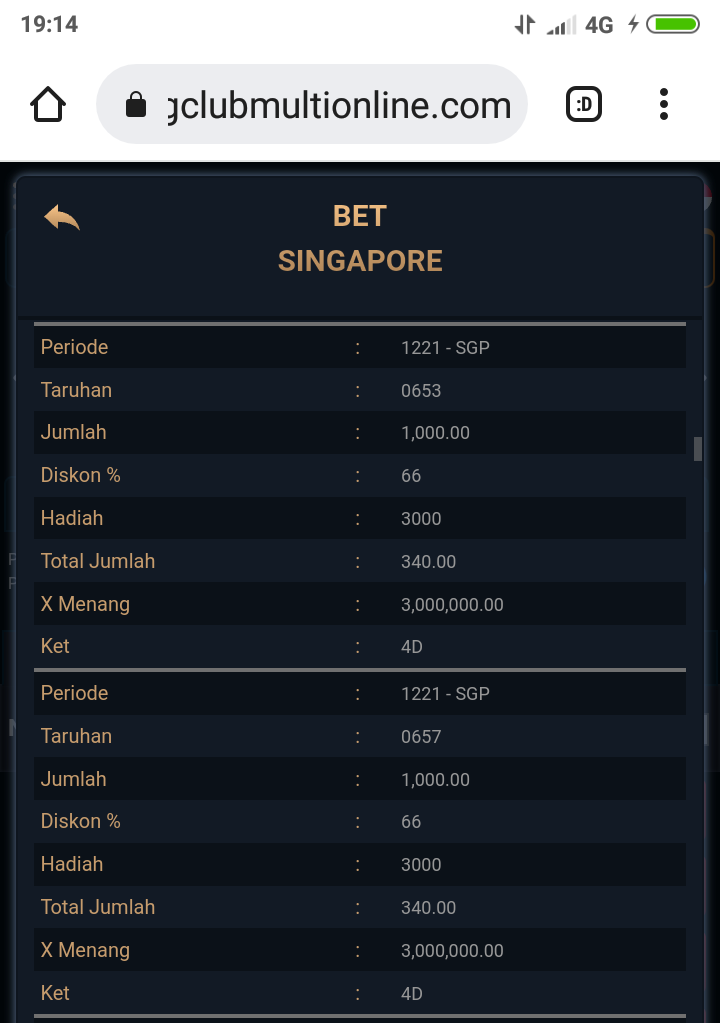
Task: Tap the first bet's Periode label
Action: click(x=74, y=347)
